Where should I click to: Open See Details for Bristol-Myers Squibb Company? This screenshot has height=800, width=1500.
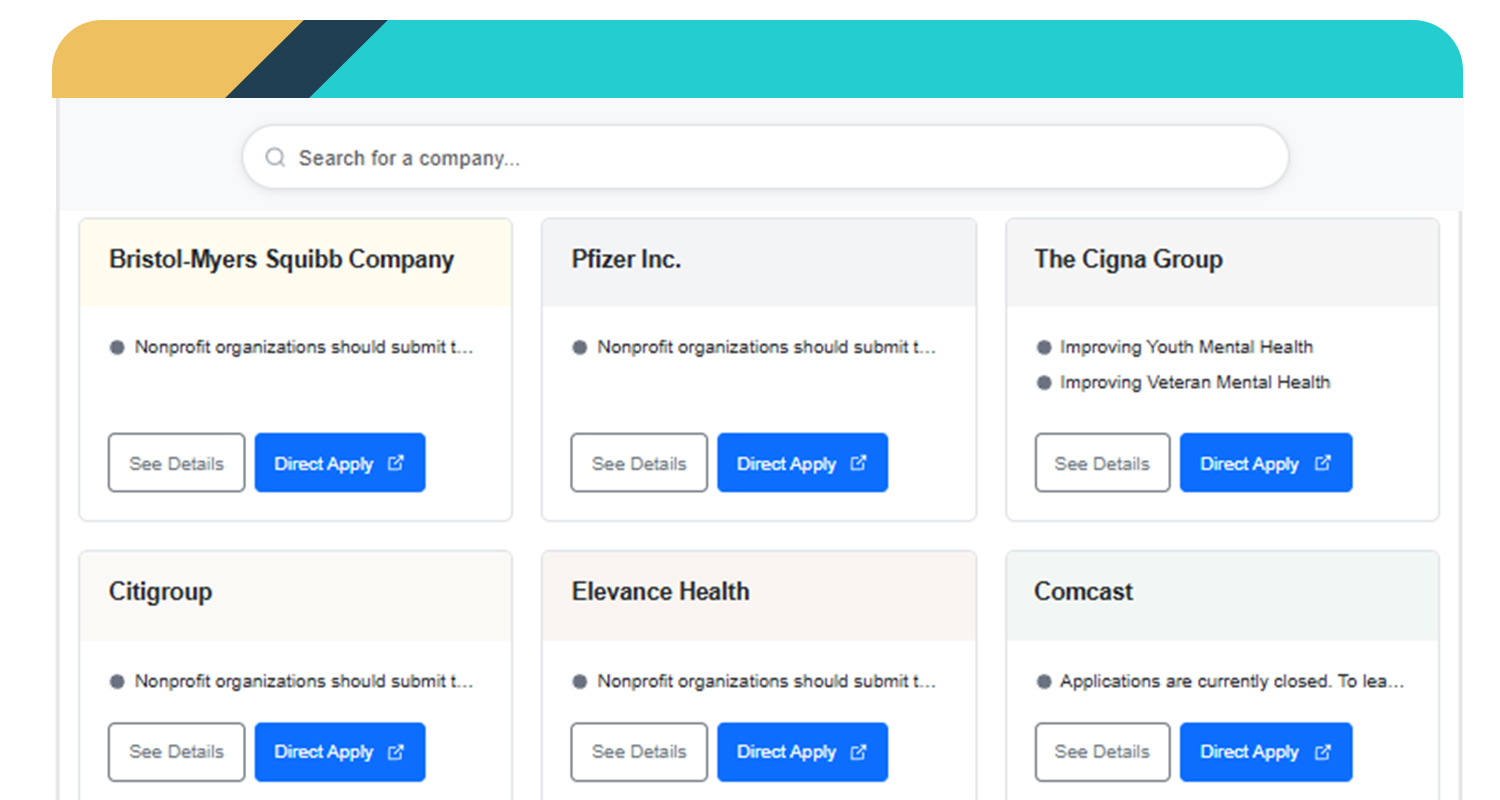(x=176, y=463)
